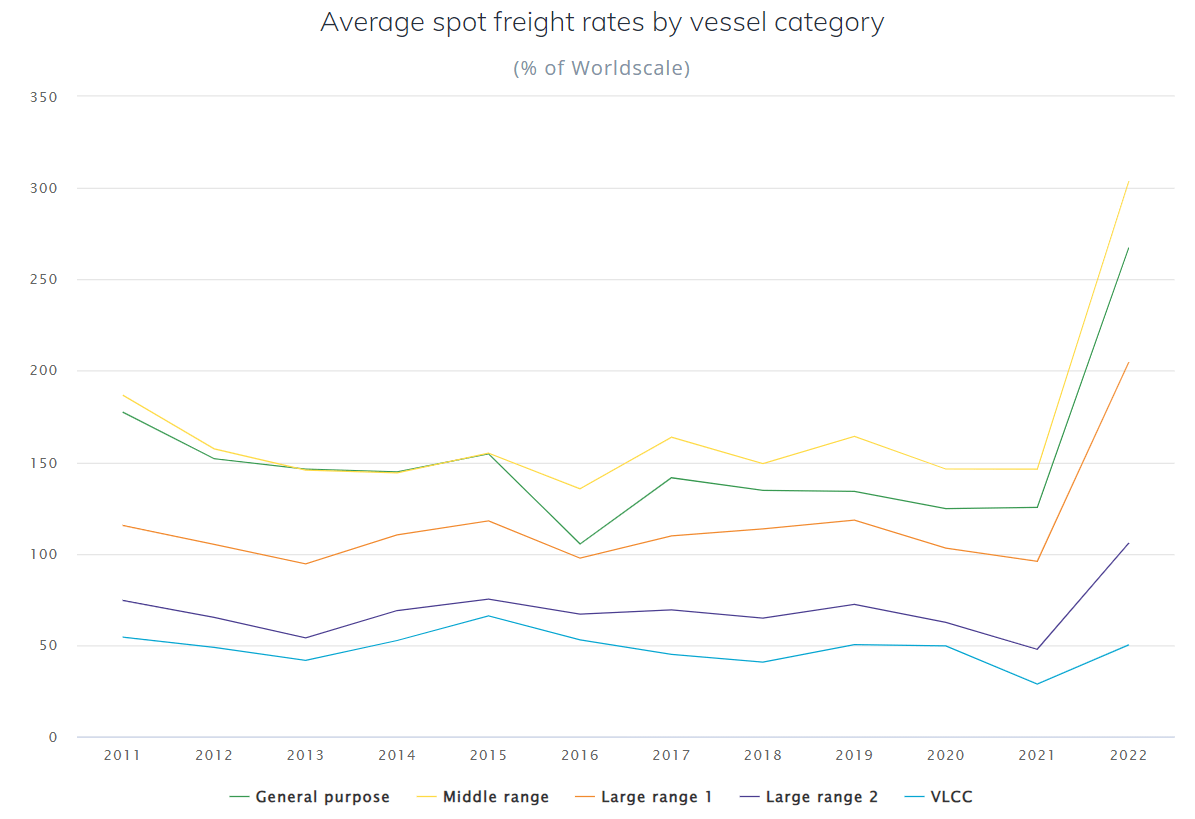The image size is (1195, 819).
Task: Toggle the VLCC legend item
Action: coord(951,797)
